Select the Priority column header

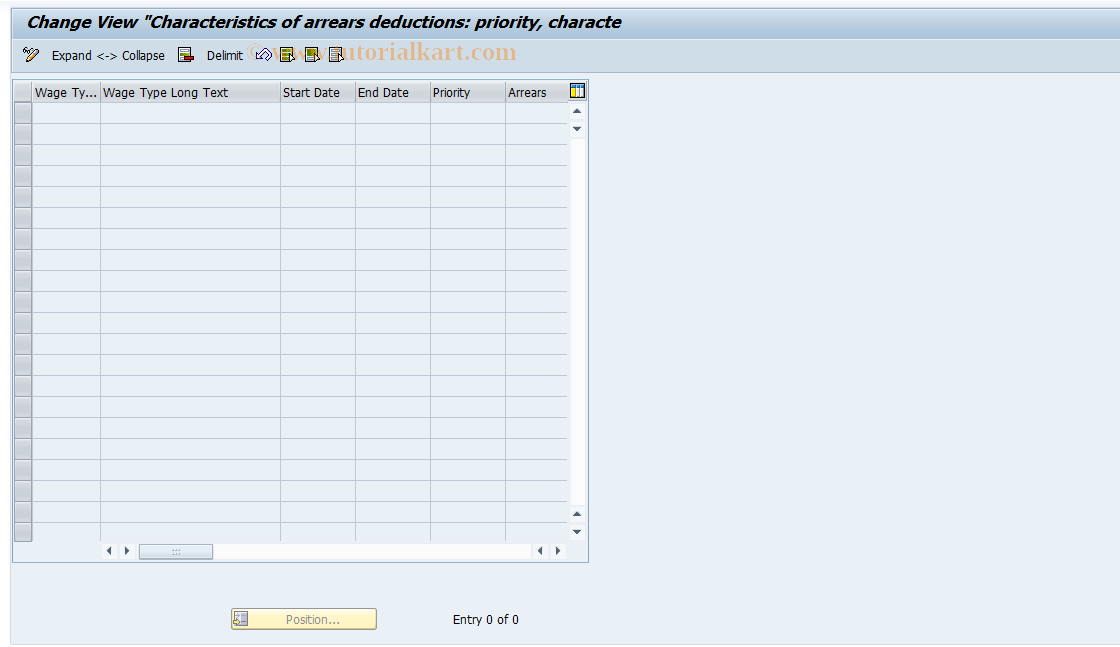coord(468,93)
